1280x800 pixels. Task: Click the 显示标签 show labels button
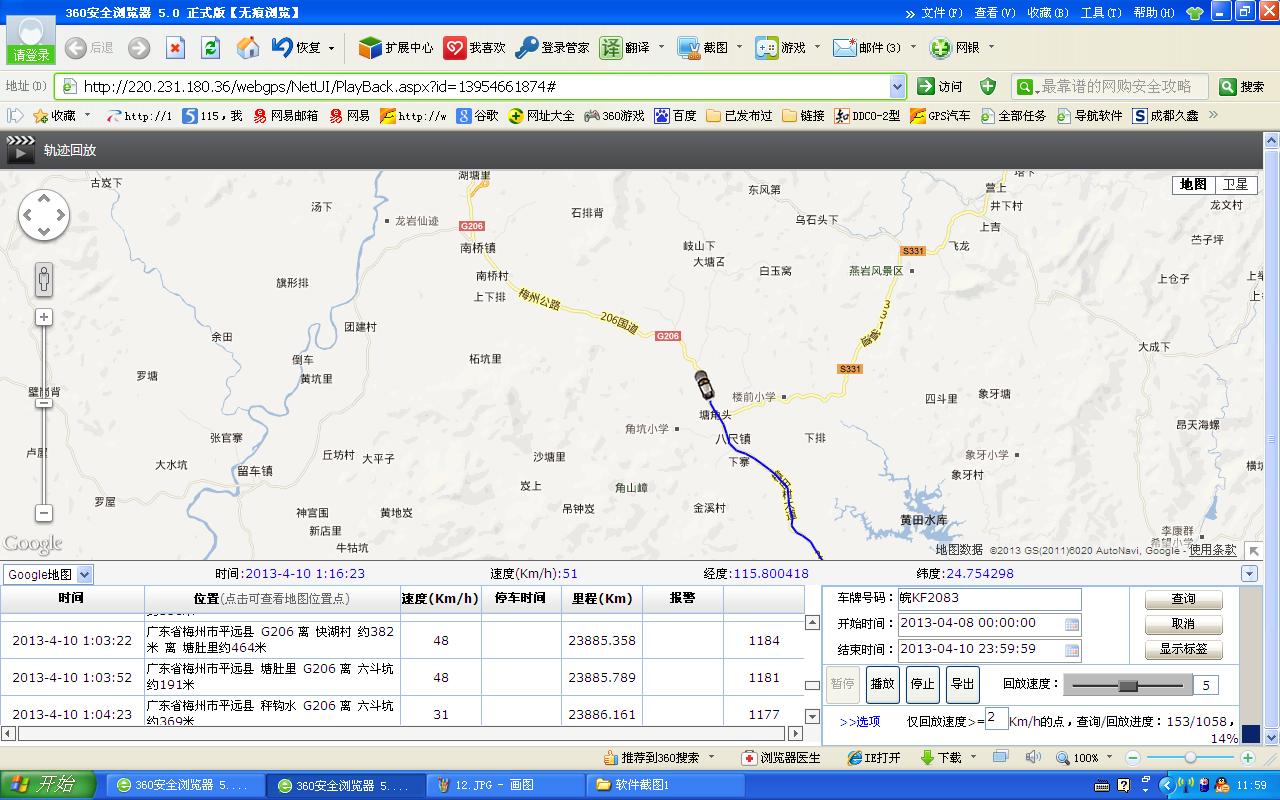(1184, 649)
